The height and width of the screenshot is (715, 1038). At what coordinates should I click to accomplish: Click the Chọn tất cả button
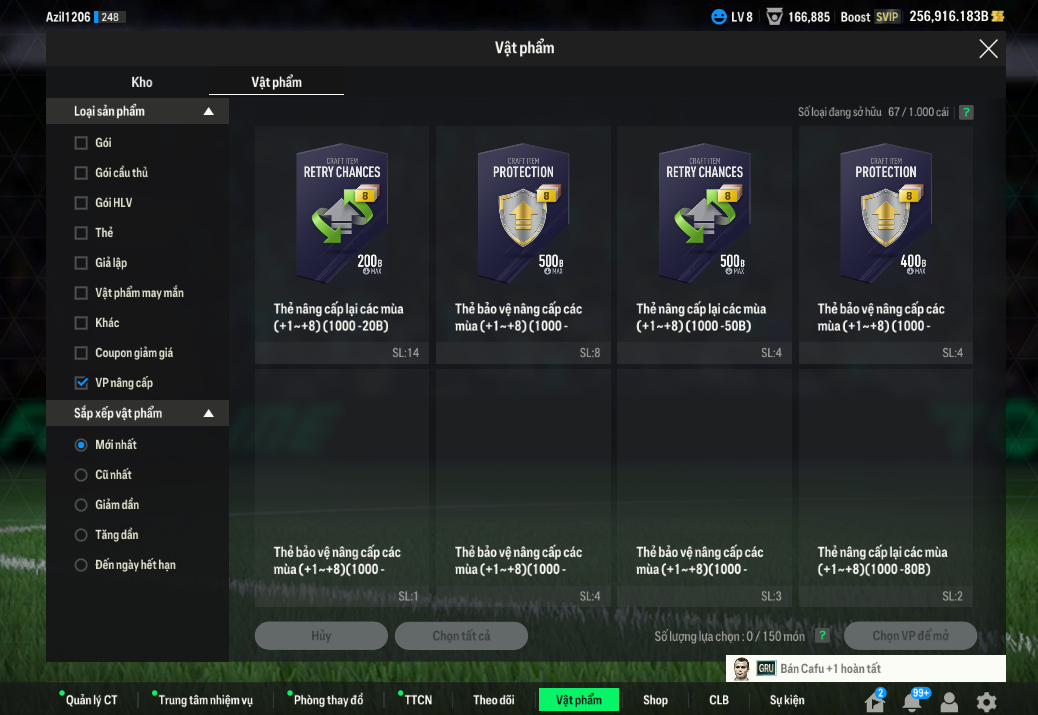pyautogui.click(x=461, y=636)
